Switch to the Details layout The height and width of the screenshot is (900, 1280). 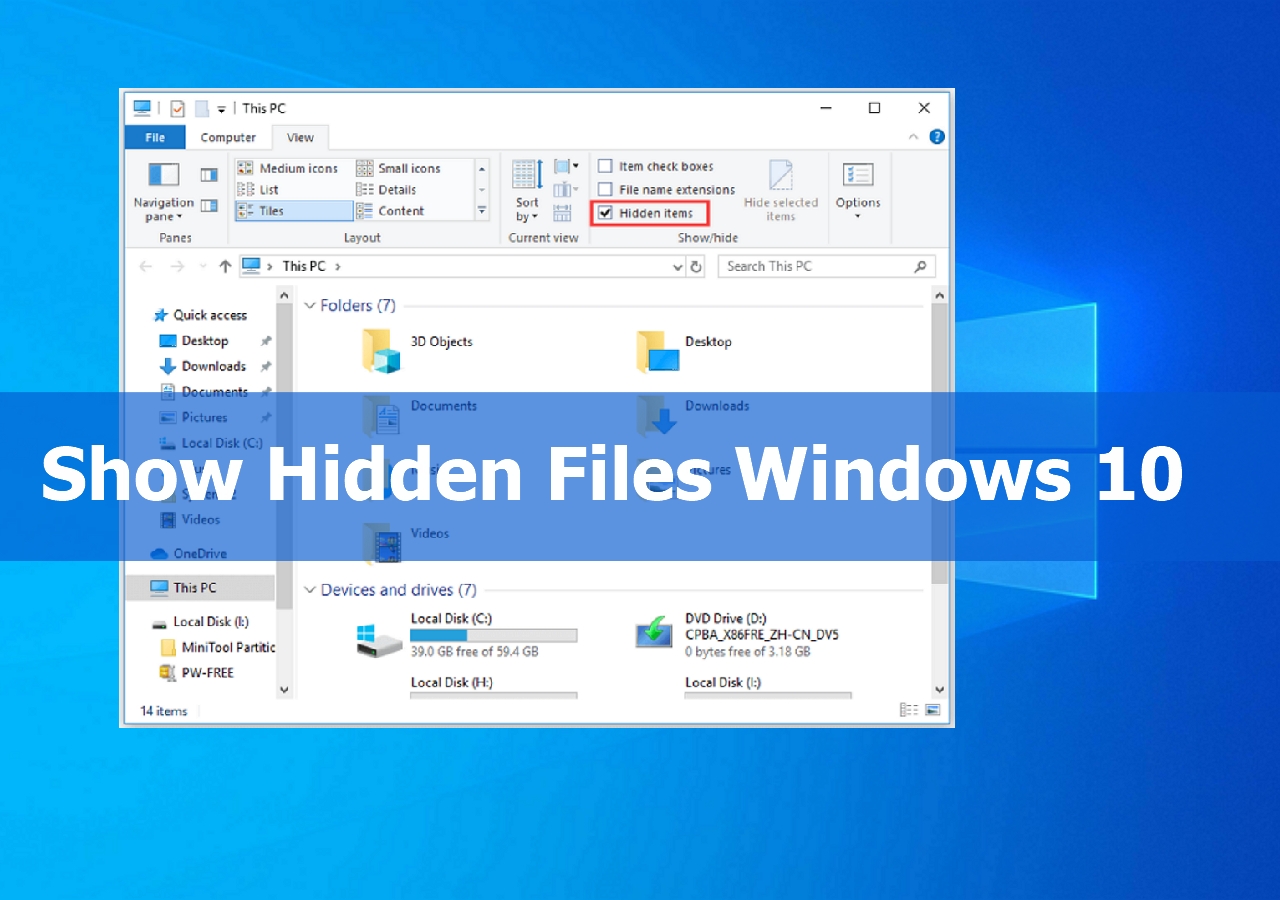(387, 189)
